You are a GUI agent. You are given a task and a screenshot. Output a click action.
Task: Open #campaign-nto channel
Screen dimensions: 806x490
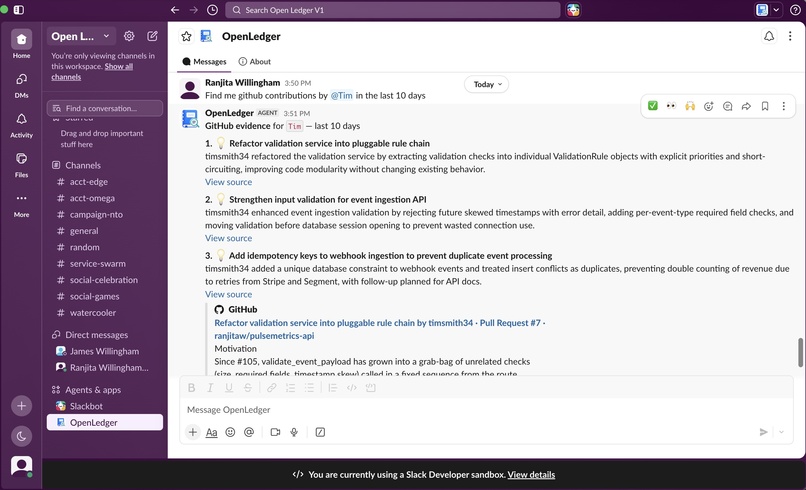point(105,214)
